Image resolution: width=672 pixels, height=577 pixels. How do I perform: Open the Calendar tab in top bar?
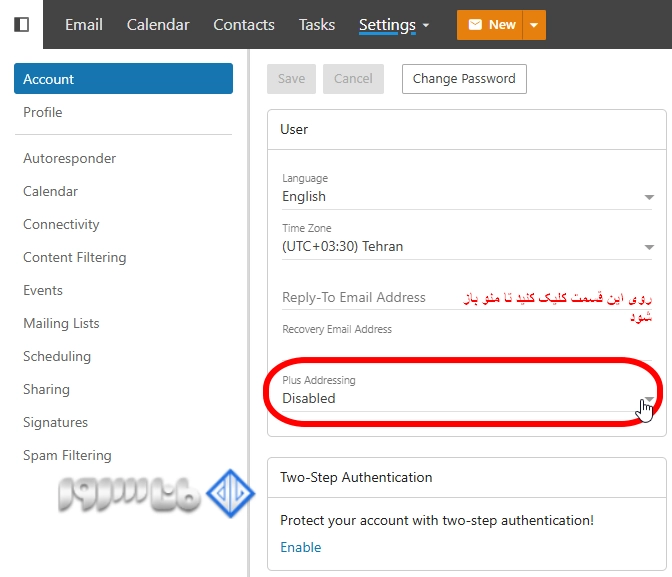point(158,24)
